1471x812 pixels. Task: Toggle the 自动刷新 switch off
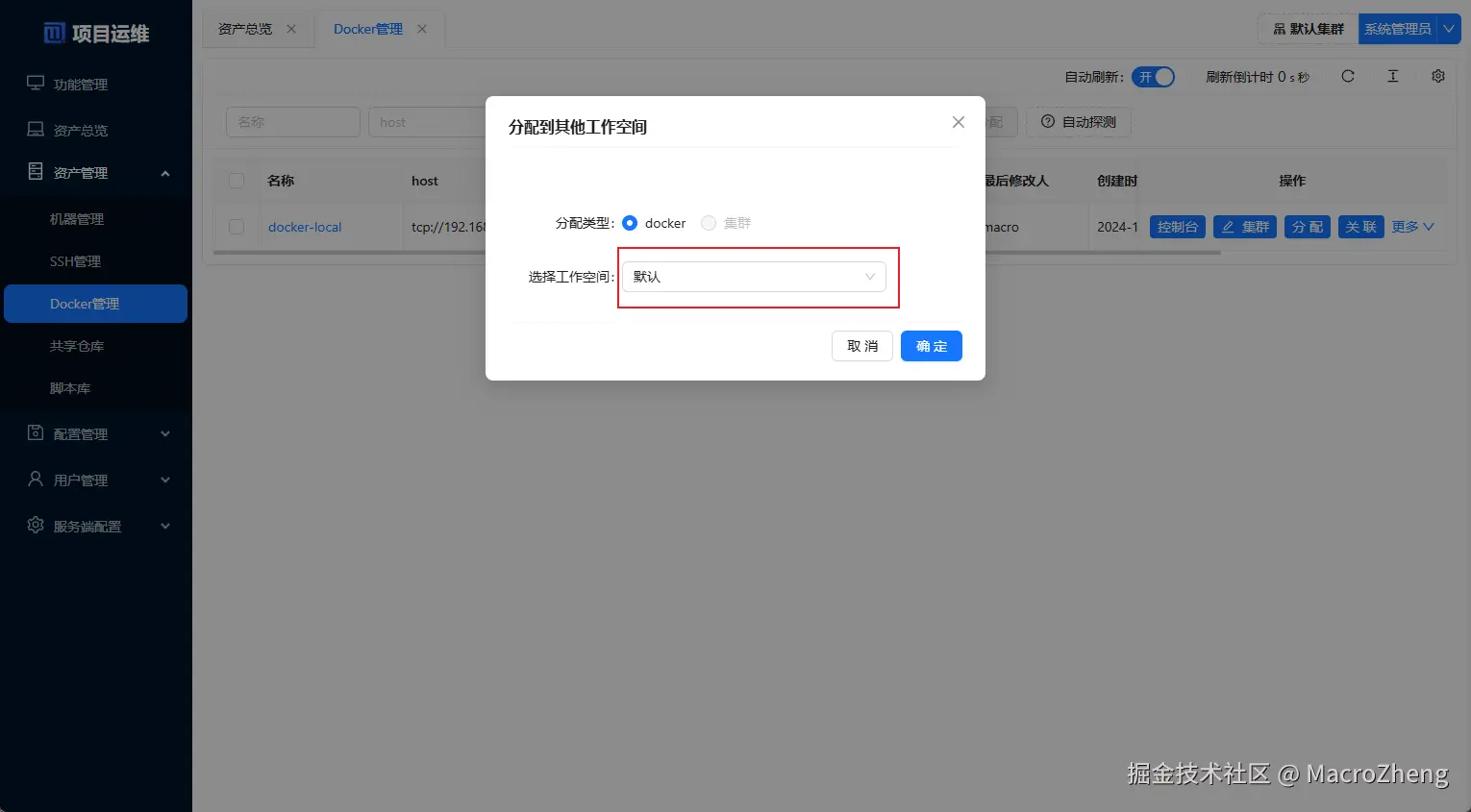[x=1153, y=77]
